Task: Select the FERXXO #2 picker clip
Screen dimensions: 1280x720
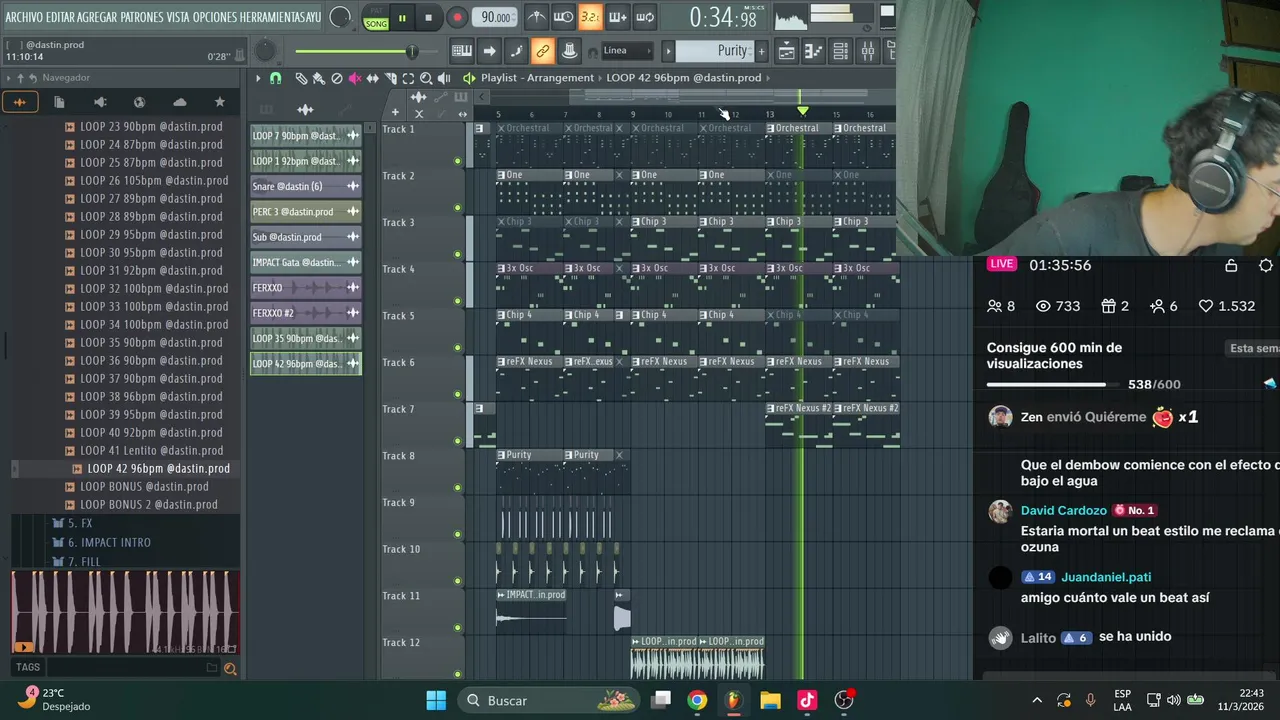Action: click(305, 313)
